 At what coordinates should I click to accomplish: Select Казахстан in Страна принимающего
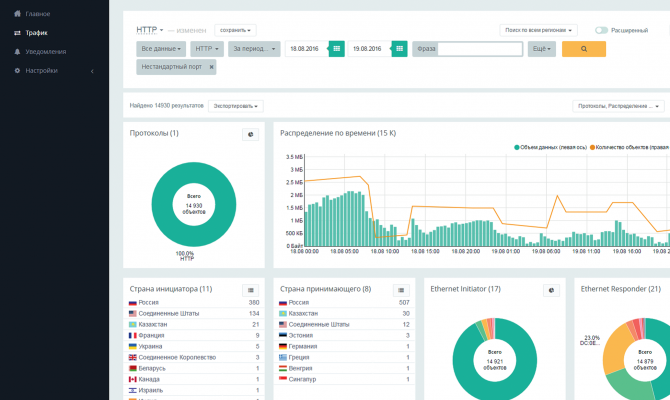coord(344,313)
